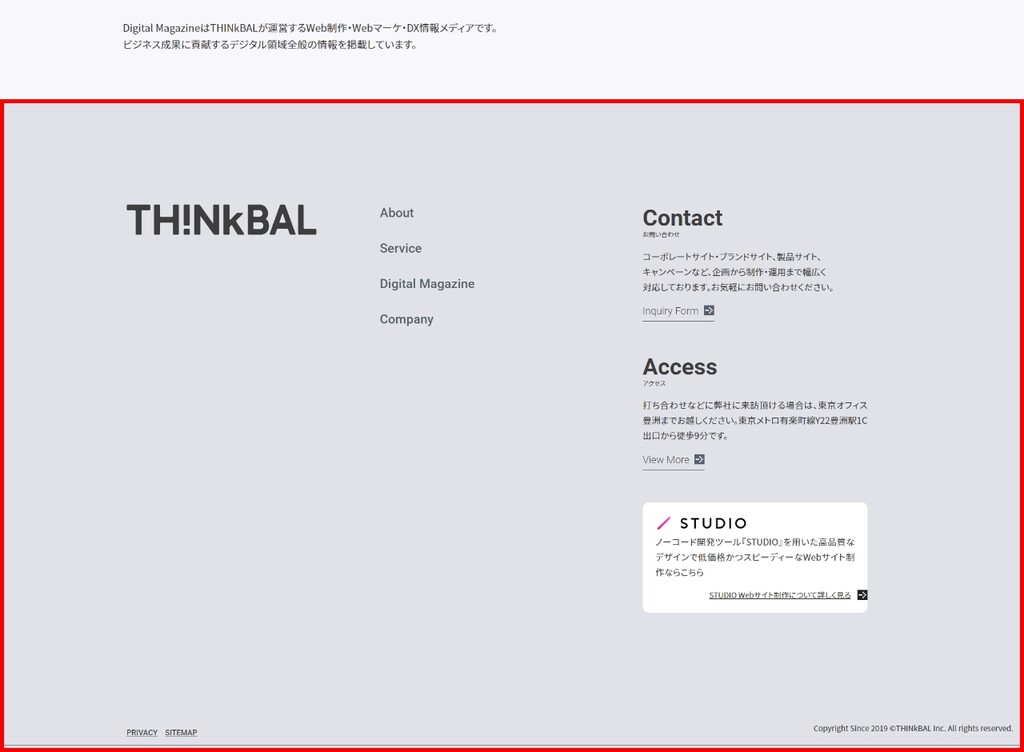Click the 'Digital MagazineはTHINkBALが運営する' description line
1024x752 pixels.
[x=311, y=28]
